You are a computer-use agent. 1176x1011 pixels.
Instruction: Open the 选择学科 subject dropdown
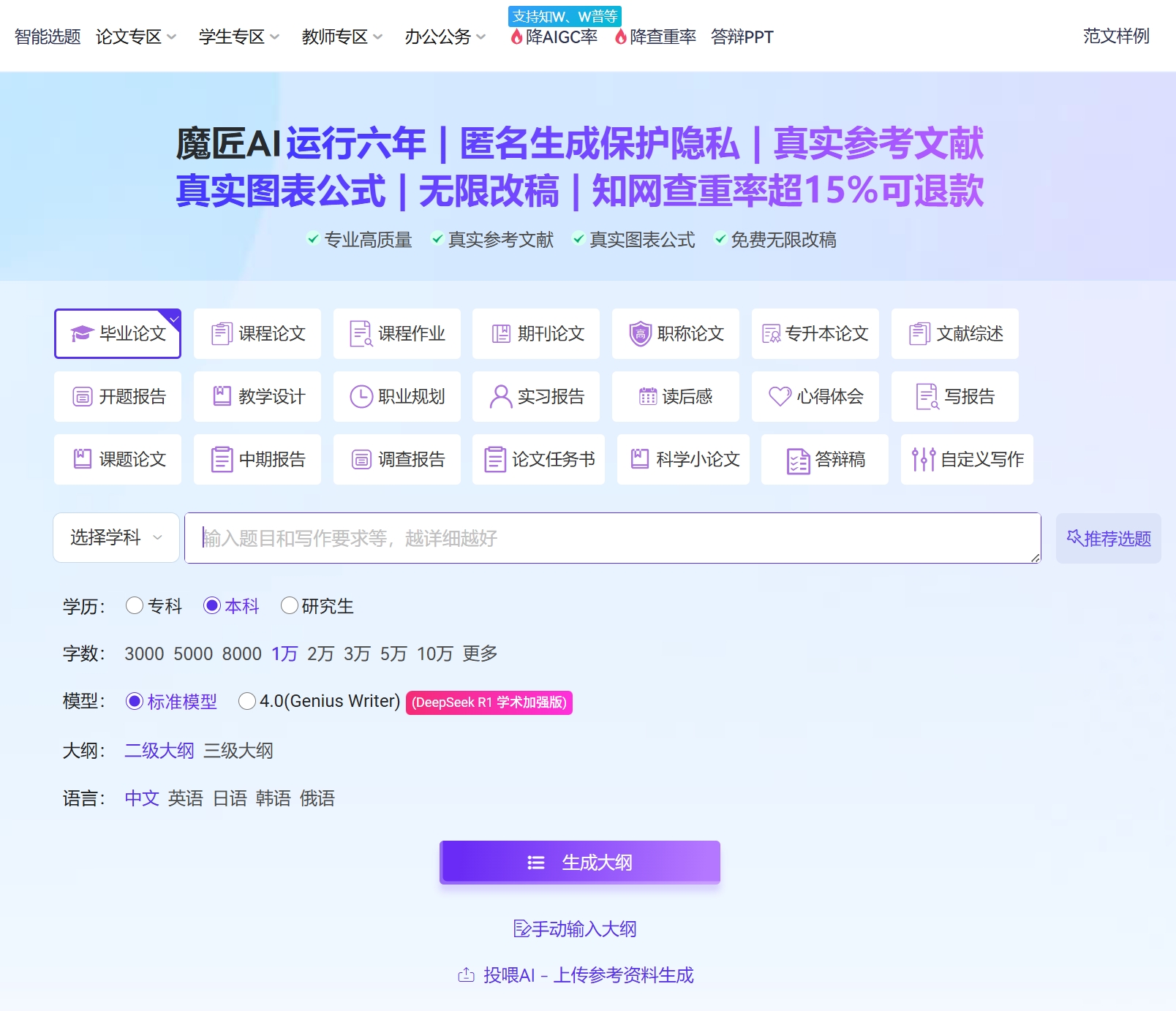pos(116,538)
